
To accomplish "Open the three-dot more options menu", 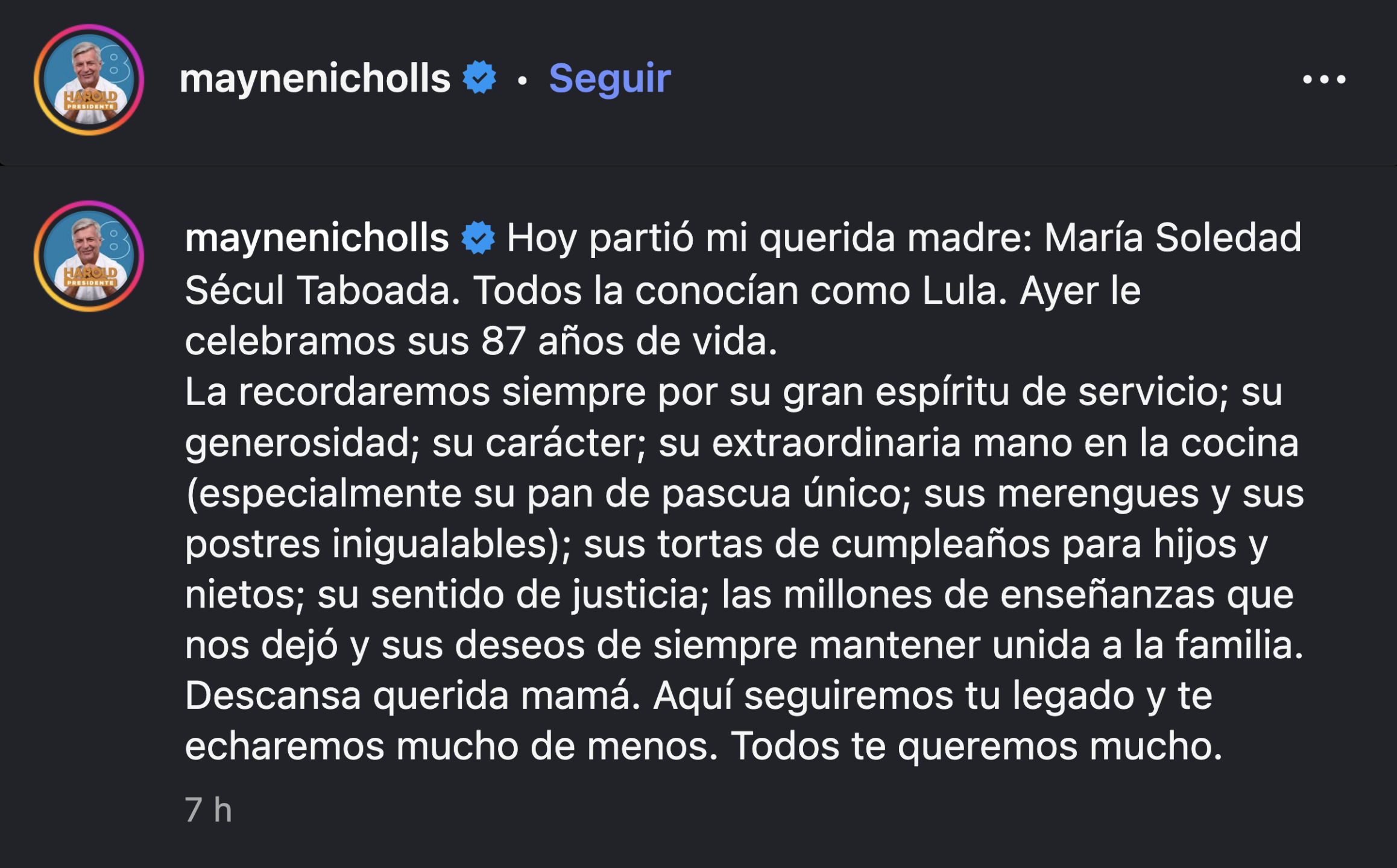I will (x=1323, y=80).
